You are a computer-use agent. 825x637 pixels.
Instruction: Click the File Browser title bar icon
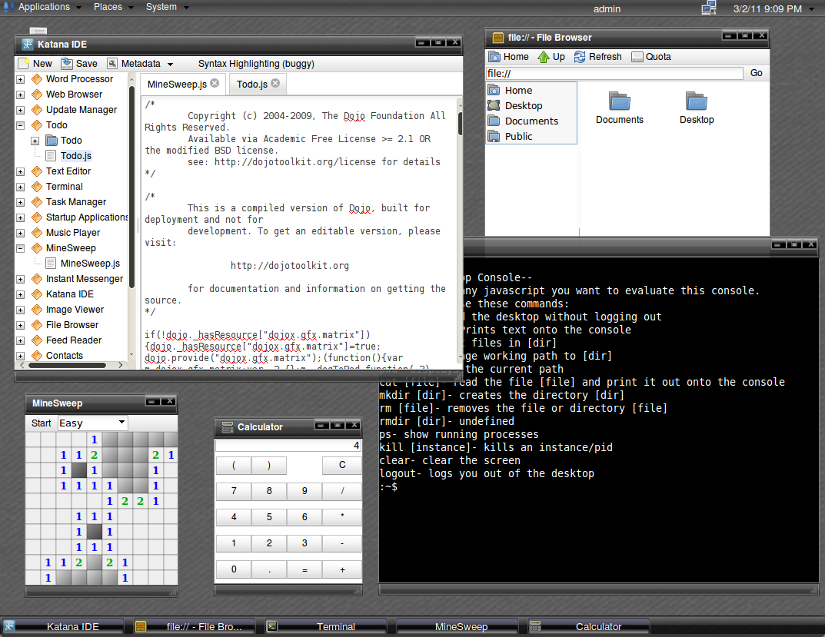(x=498, y=38)
